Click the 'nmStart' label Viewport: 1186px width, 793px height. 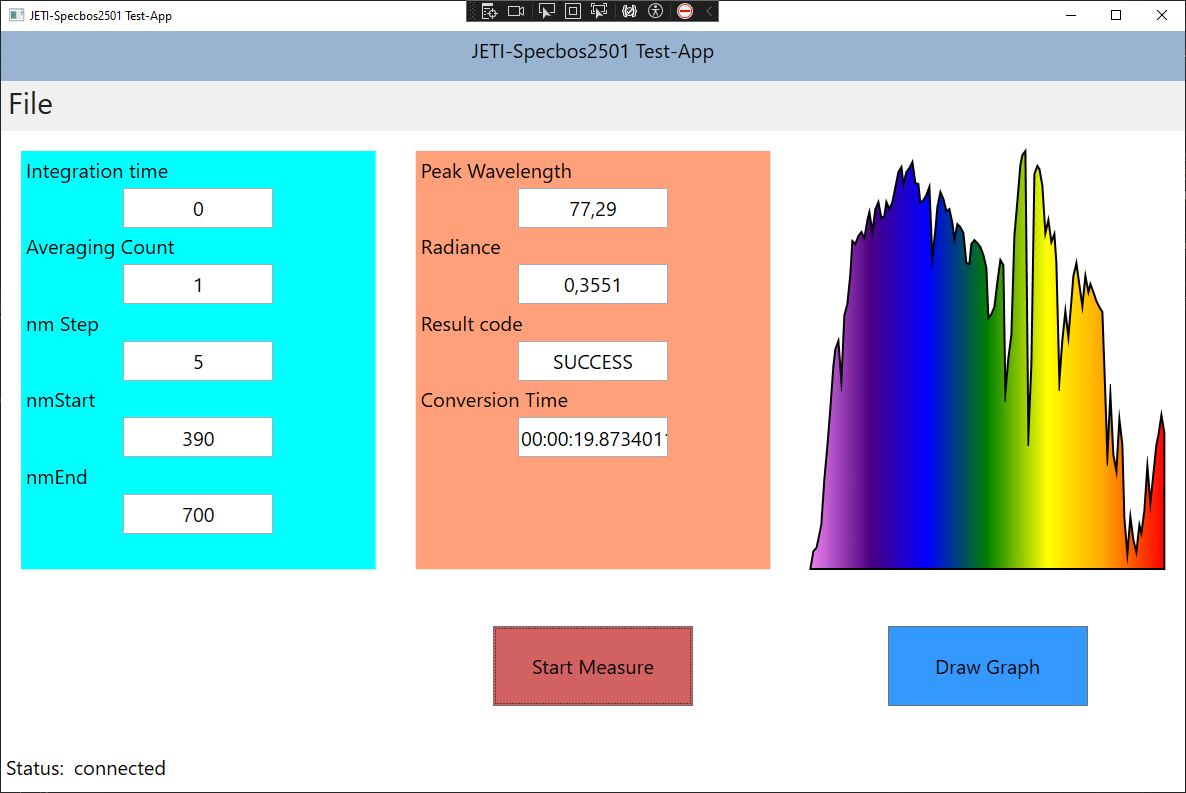point(61,400)
